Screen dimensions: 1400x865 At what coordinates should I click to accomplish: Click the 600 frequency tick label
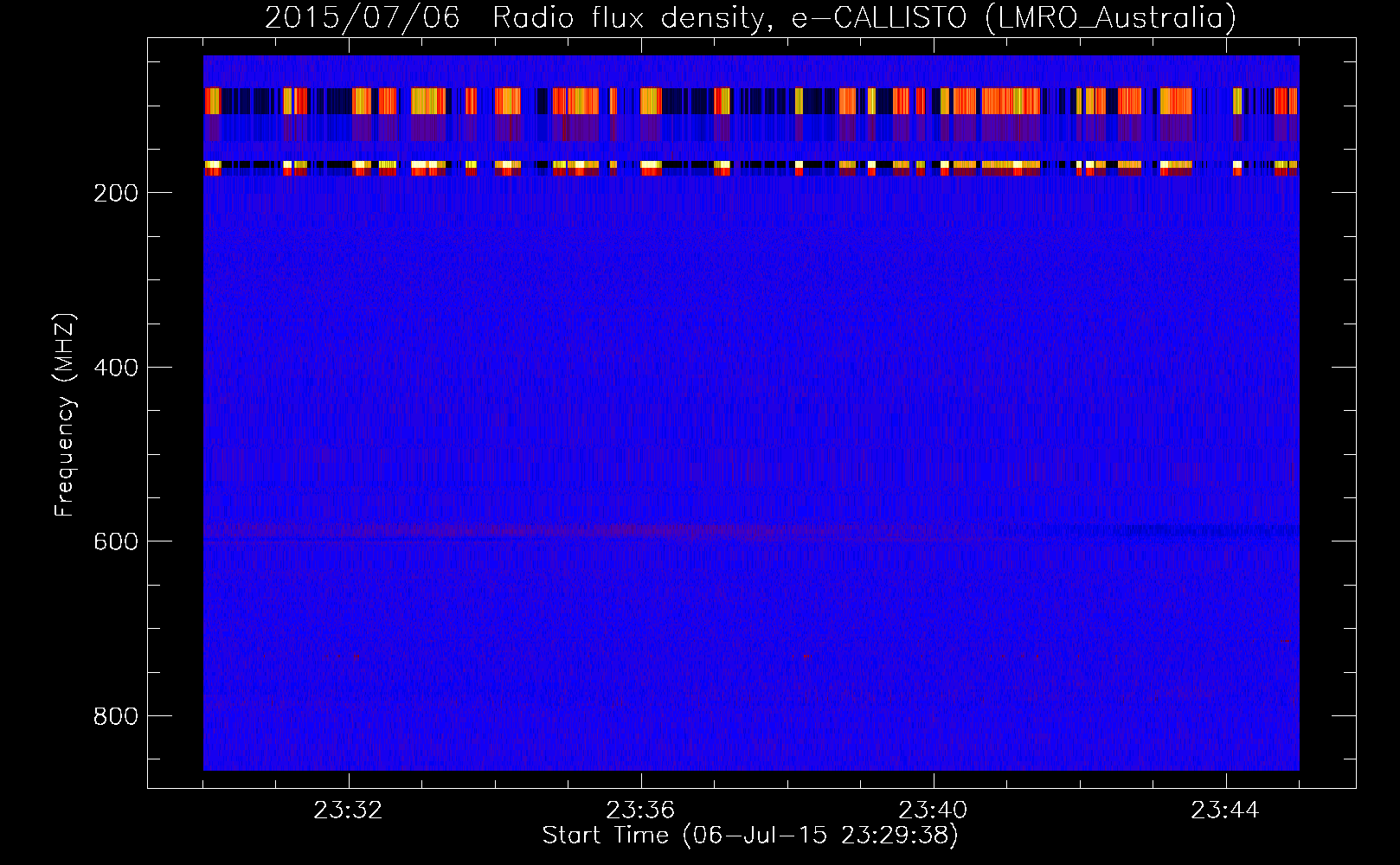coord(116,541)
